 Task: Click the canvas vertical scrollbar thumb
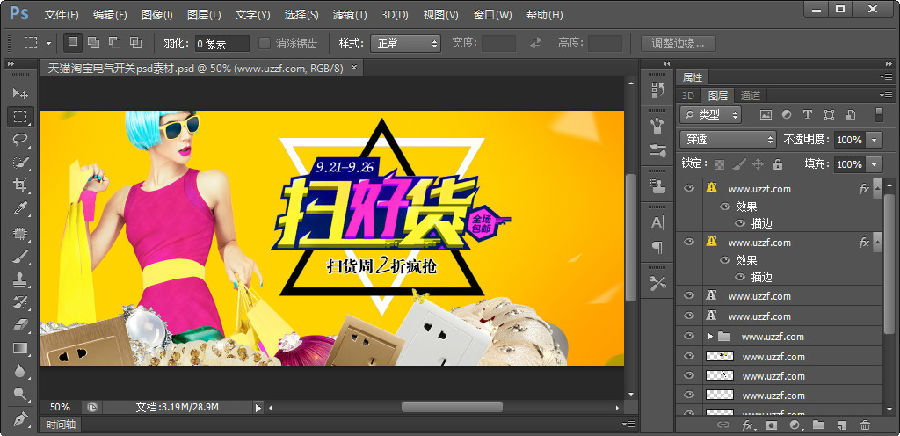[x=631, y=237]
